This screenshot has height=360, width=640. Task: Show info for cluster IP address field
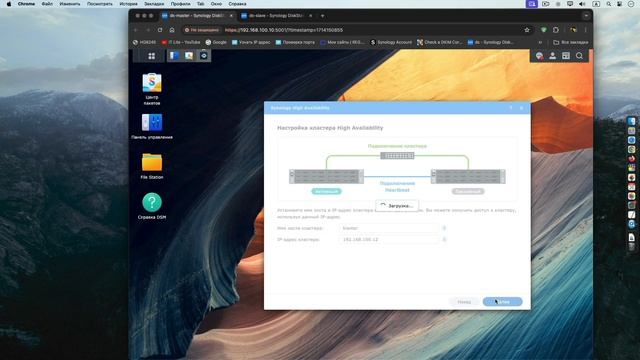tap(444, 240)
